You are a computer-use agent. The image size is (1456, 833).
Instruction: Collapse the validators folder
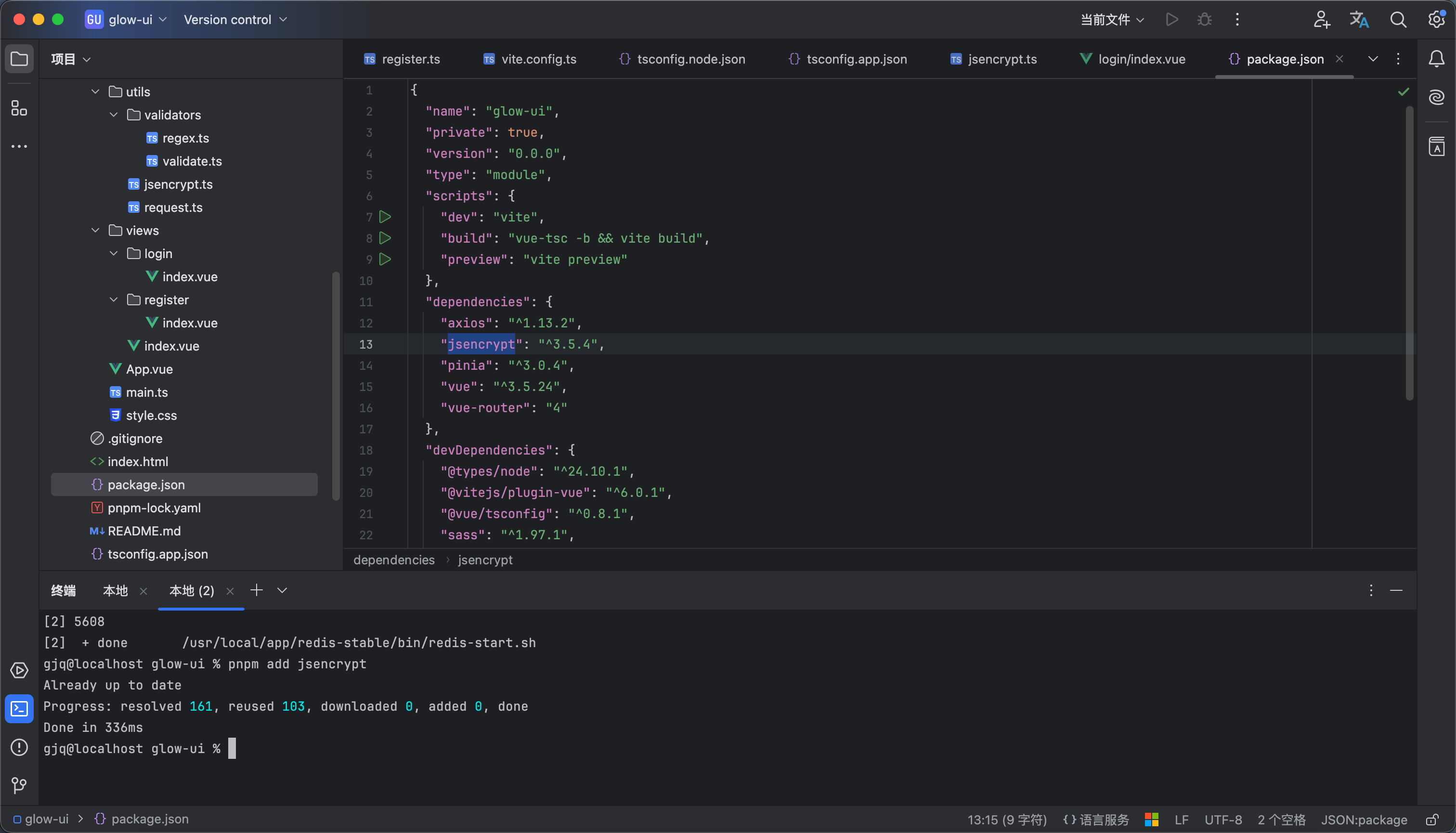coord(114,115)
